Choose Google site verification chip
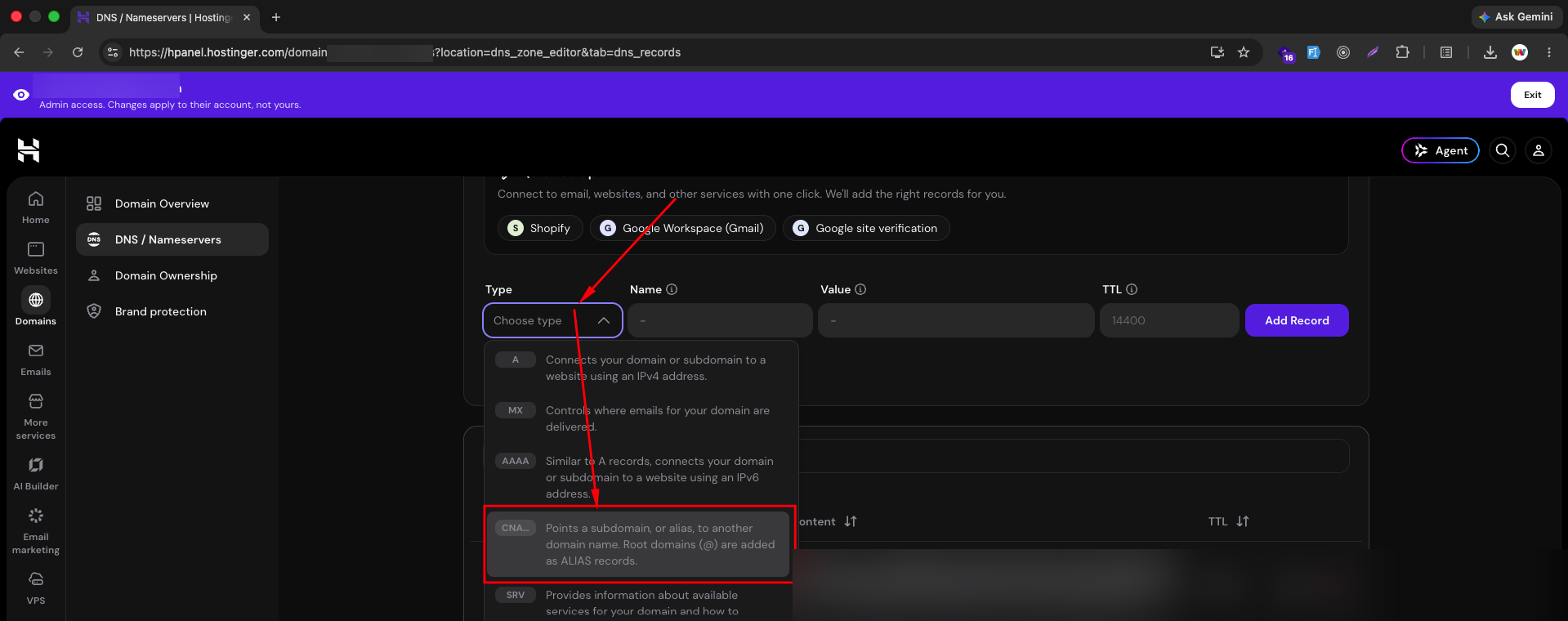The width and height of the screenshot is (1568, 621). [866, 228]
